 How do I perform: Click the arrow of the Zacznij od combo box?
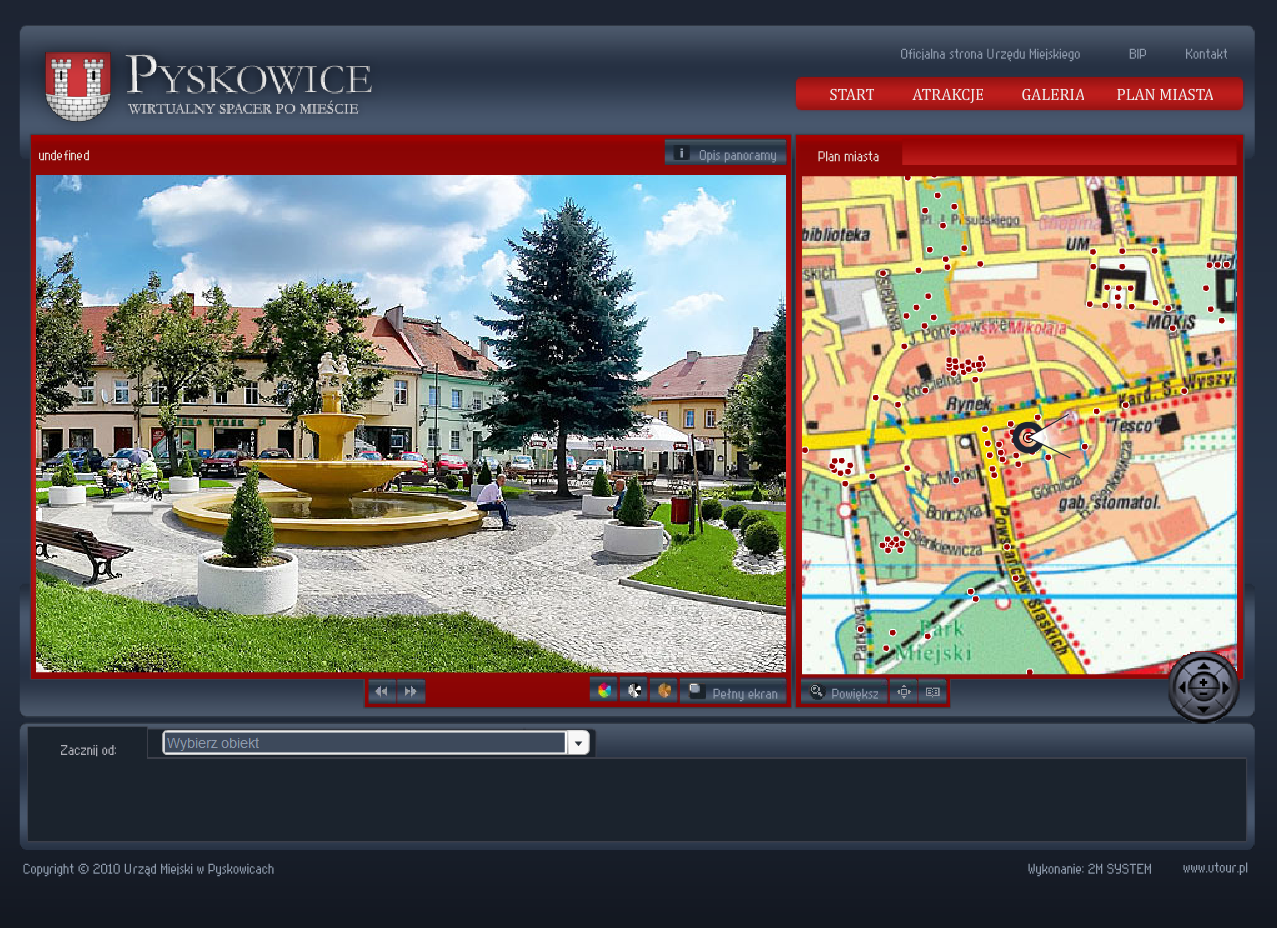tap(579, 742)
